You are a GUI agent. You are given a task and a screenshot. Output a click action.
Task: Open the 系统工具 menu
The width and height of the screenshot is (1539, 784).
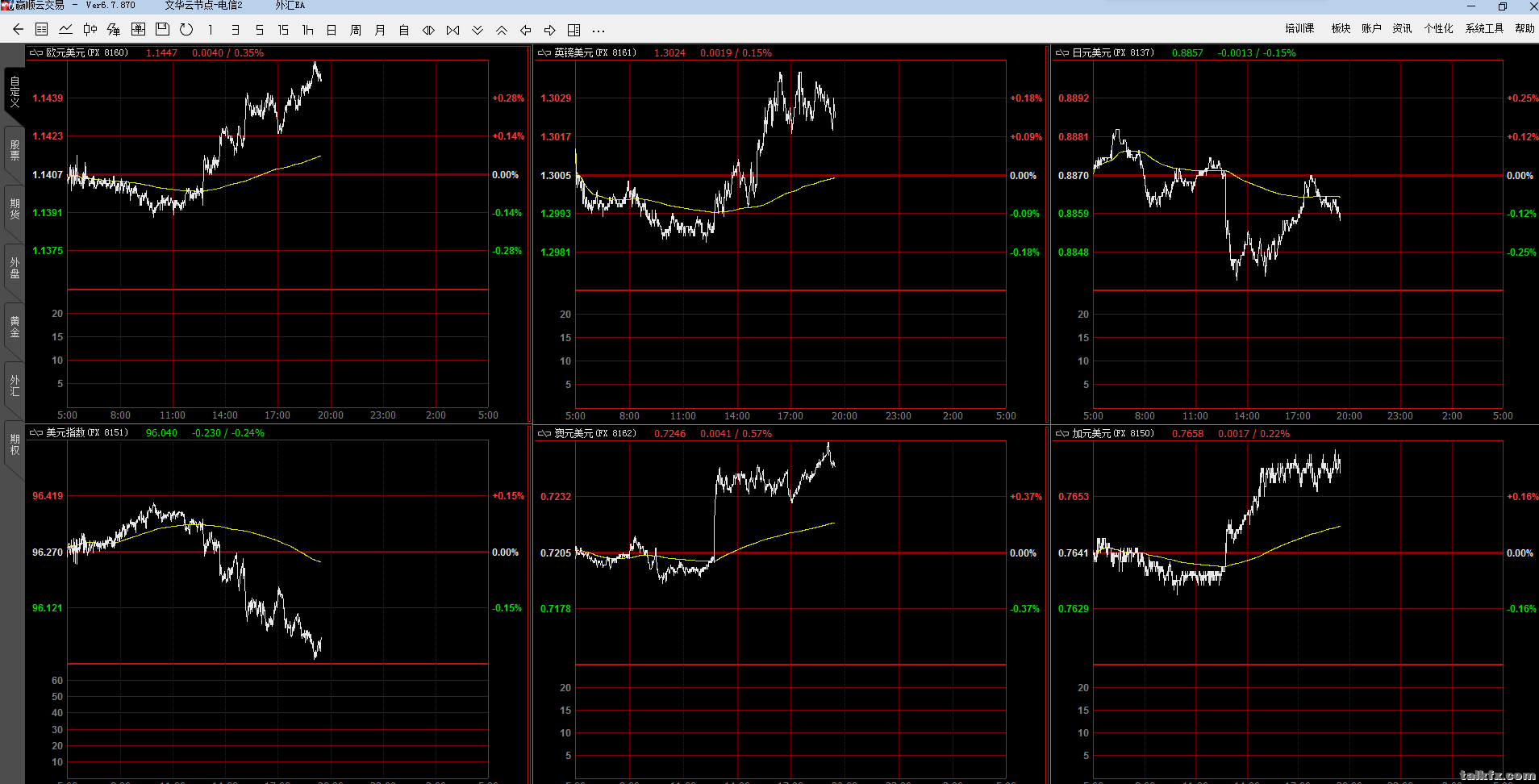click(x=1484, y=28)
